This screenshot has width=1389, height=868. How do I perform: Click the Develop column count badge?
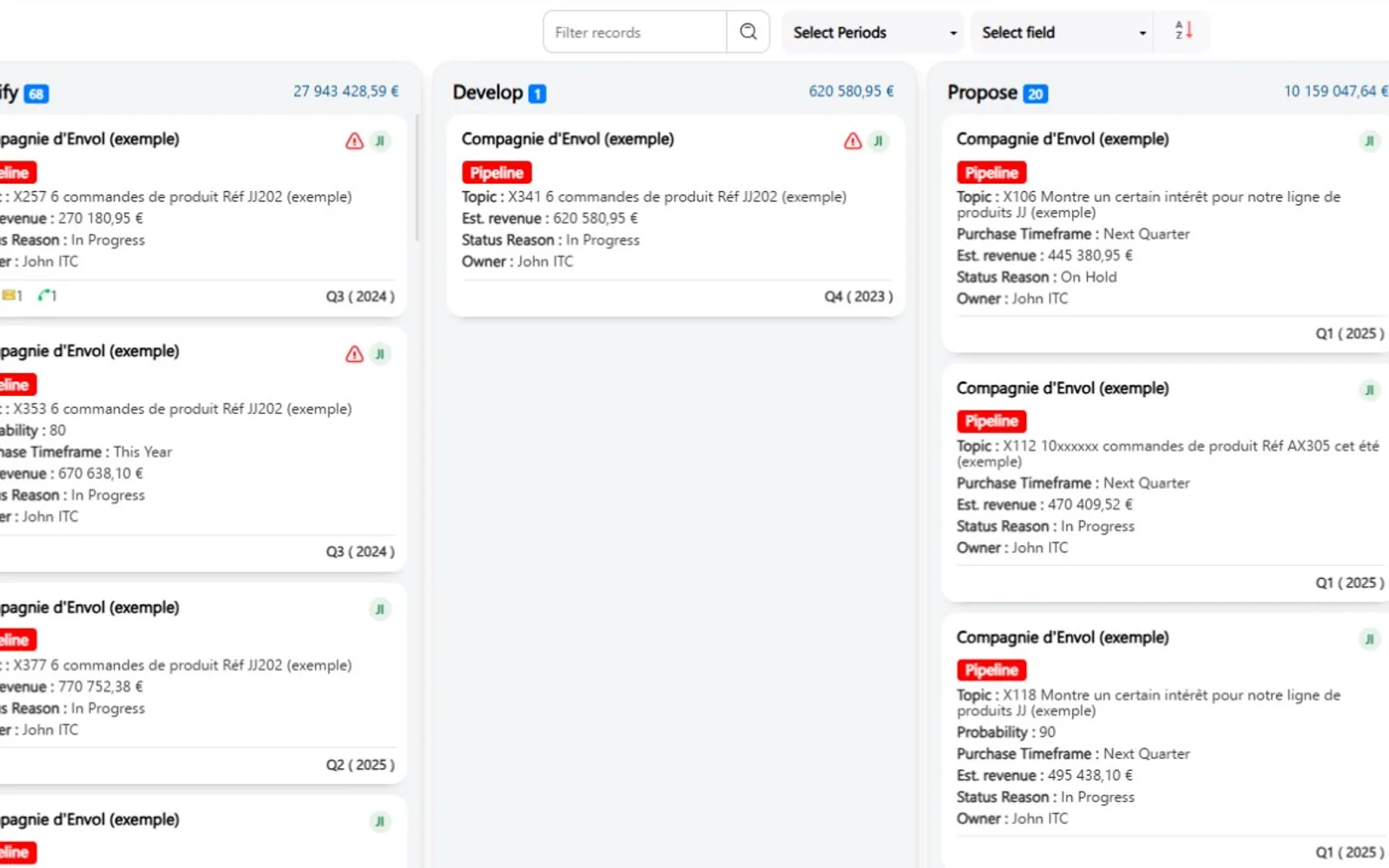[x=537, y=94]
